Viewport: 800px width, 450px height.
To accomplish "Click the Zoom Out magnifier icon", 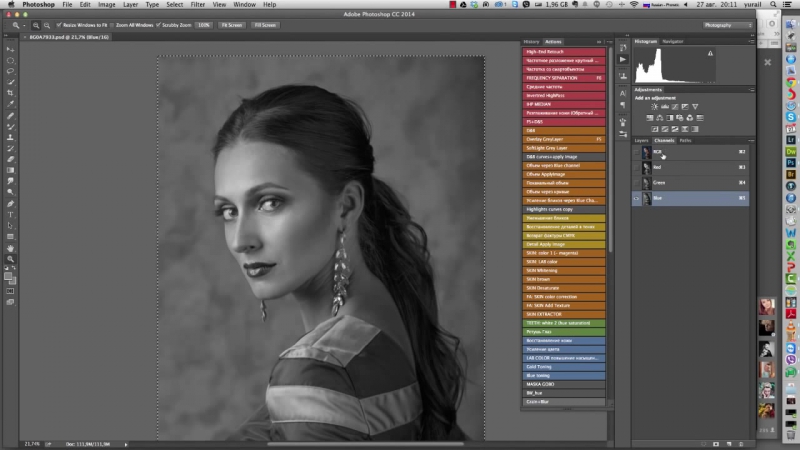I will click(46, 24).
